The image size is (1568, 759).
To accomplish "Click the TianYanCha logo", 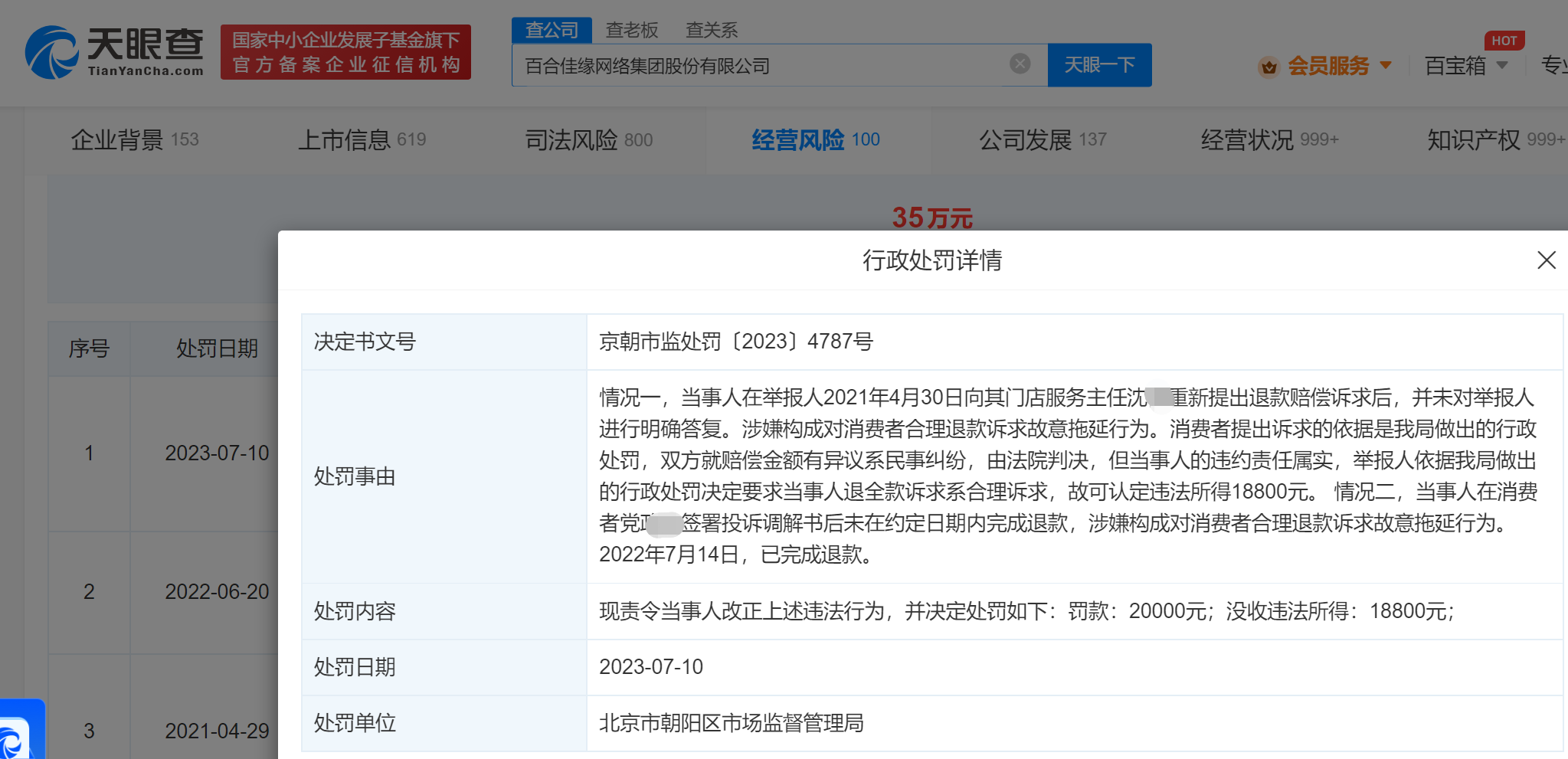I will click(115, 52).
